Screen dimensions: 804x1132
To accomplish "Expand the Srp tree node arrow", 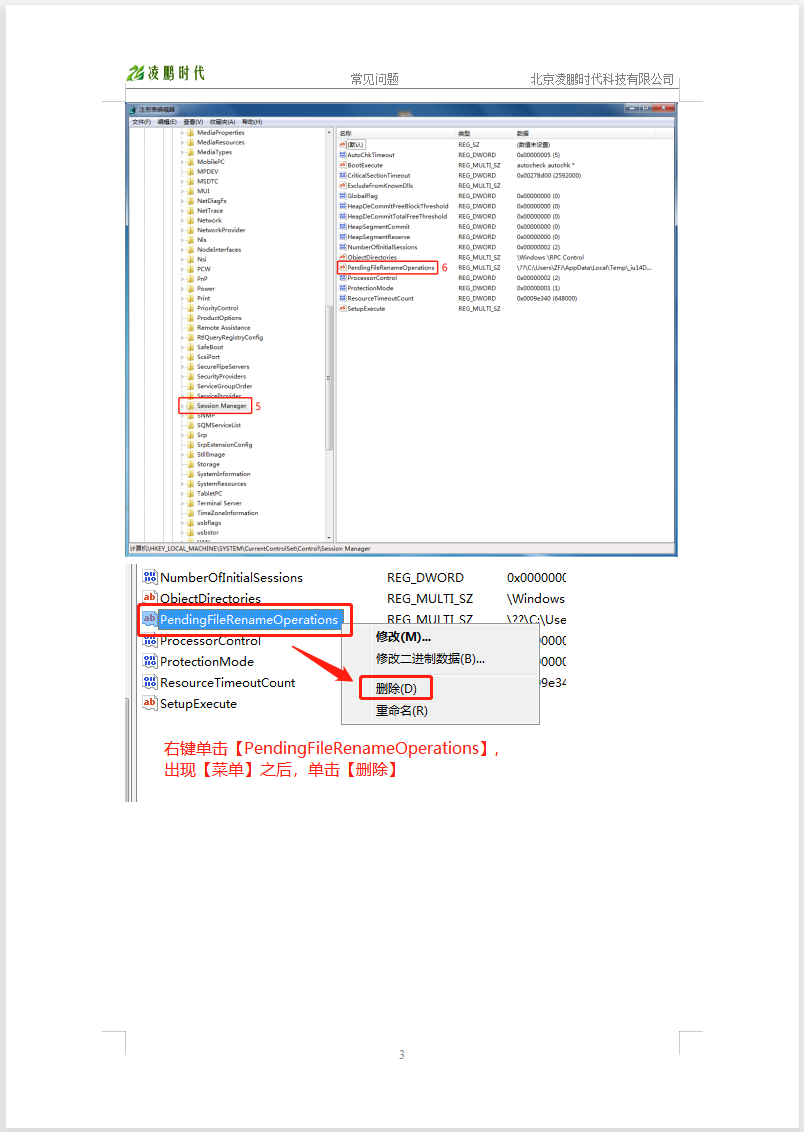I will click(182, 435).
